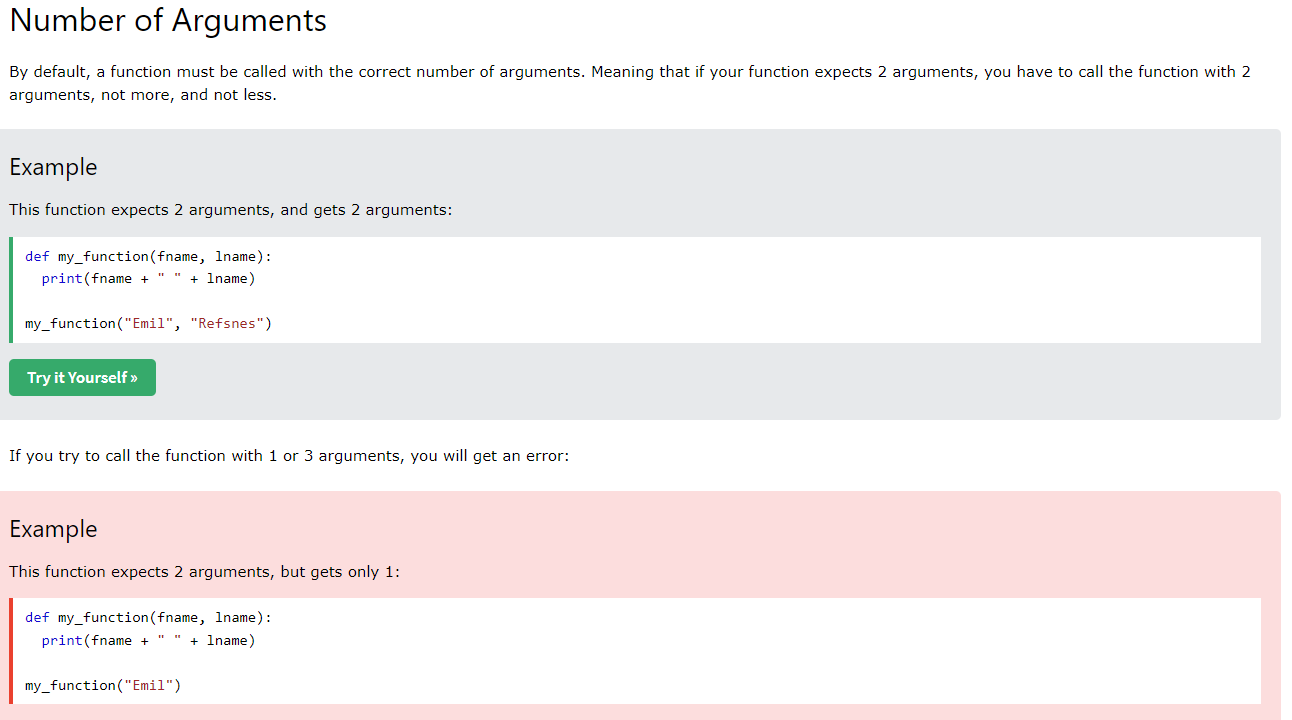Click text 'This function expects 2 arguments, and gets 2 arguments:'
Viewport: 1292px width, 720px height.
tap(231, 210)
